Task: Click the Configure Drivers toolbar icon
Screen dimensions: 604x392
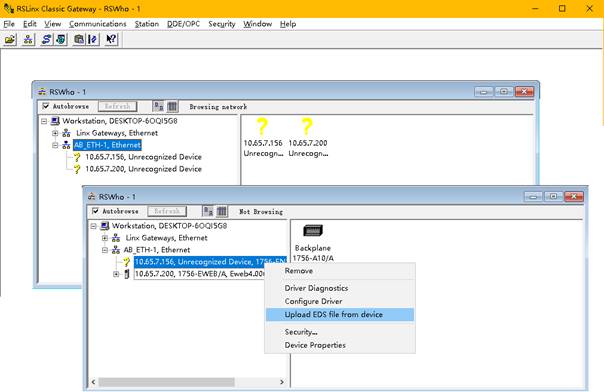Action: [x=46, y=39]
